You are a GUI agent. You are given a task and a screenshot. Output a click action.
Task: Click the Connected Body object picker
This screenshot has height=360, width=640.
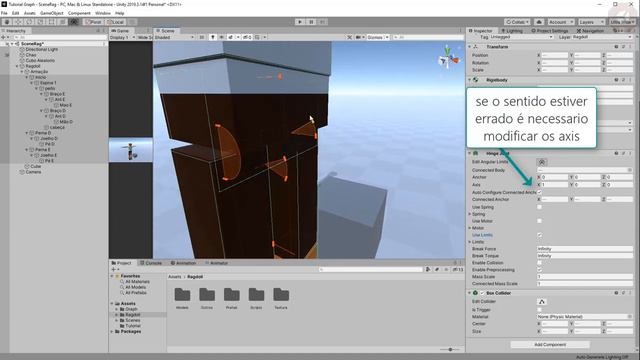click(630, 170)
